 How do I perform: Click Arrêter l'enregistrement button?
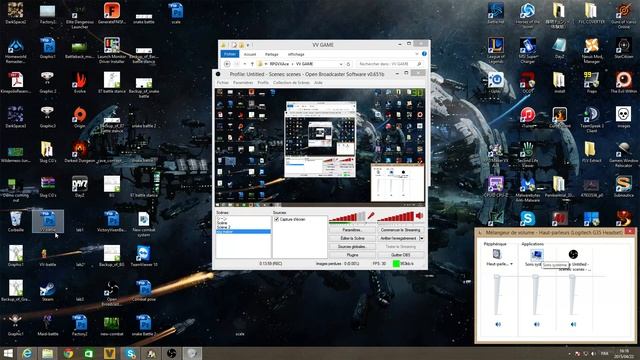[x=398, y=238]
